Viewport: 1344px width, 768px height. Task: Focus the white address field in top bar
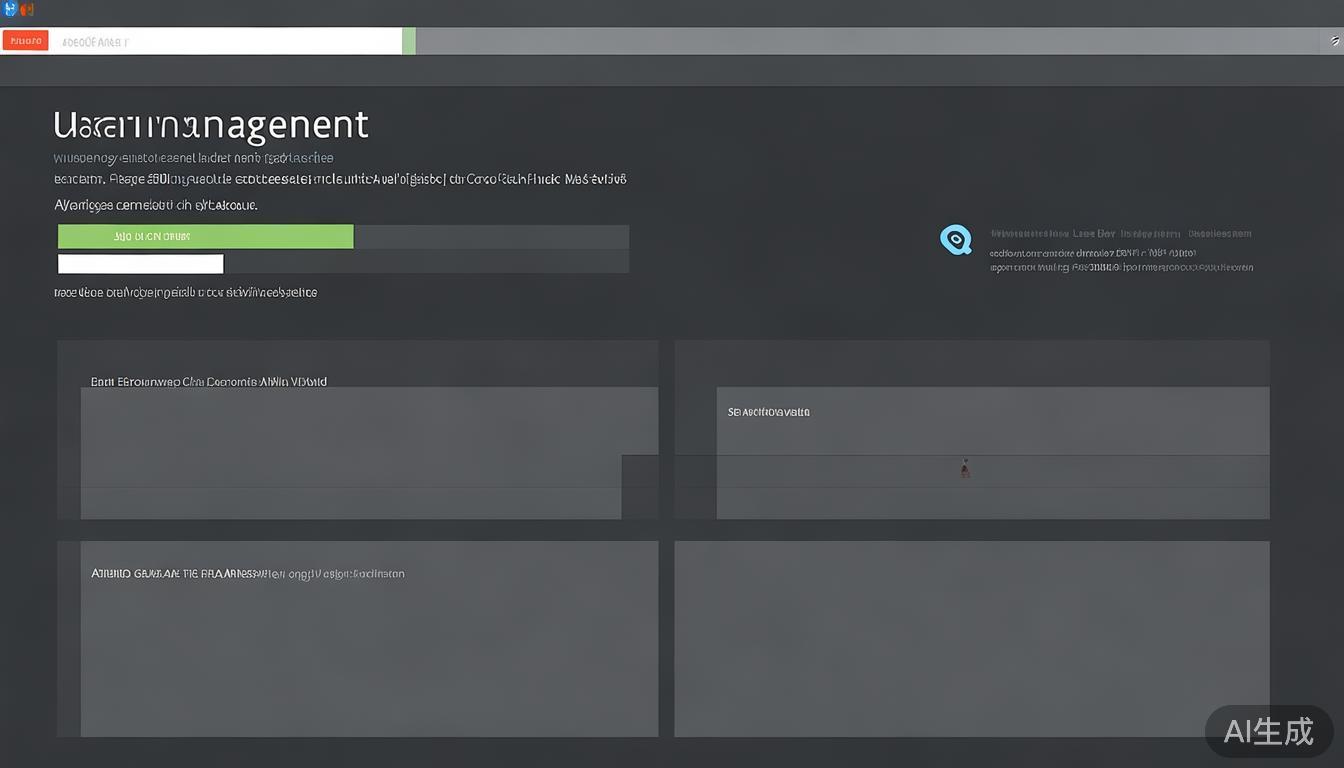click(250, 41)
